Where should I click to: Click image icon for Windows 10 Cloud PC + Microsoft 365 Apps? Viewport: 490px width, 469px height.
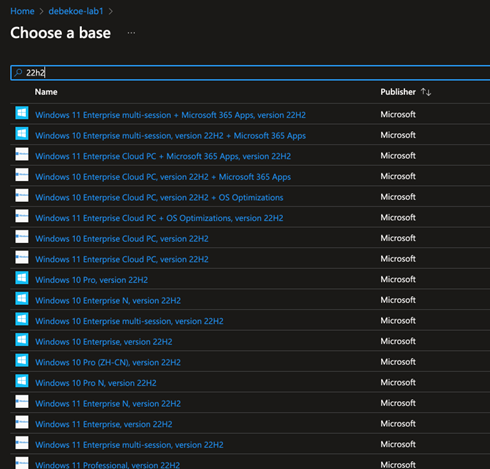point(22,175)
